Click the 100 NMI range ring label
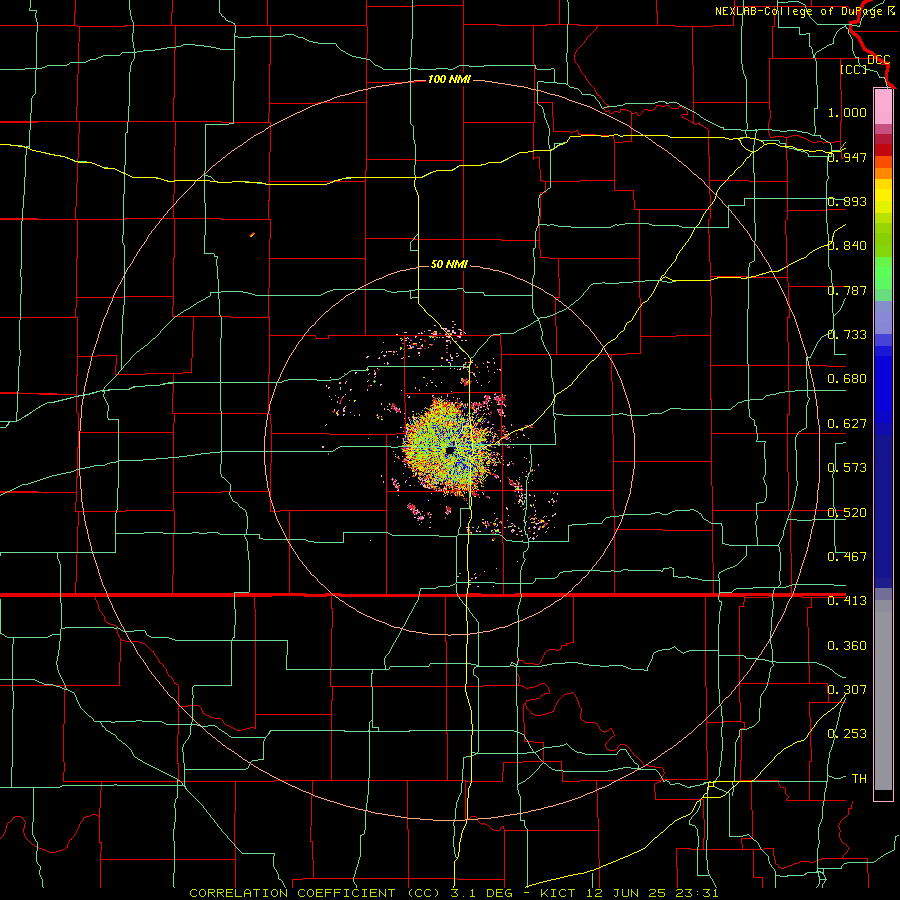Image resolution: width=900 pixels, height=900 pixels. click(x=449, y=79)
